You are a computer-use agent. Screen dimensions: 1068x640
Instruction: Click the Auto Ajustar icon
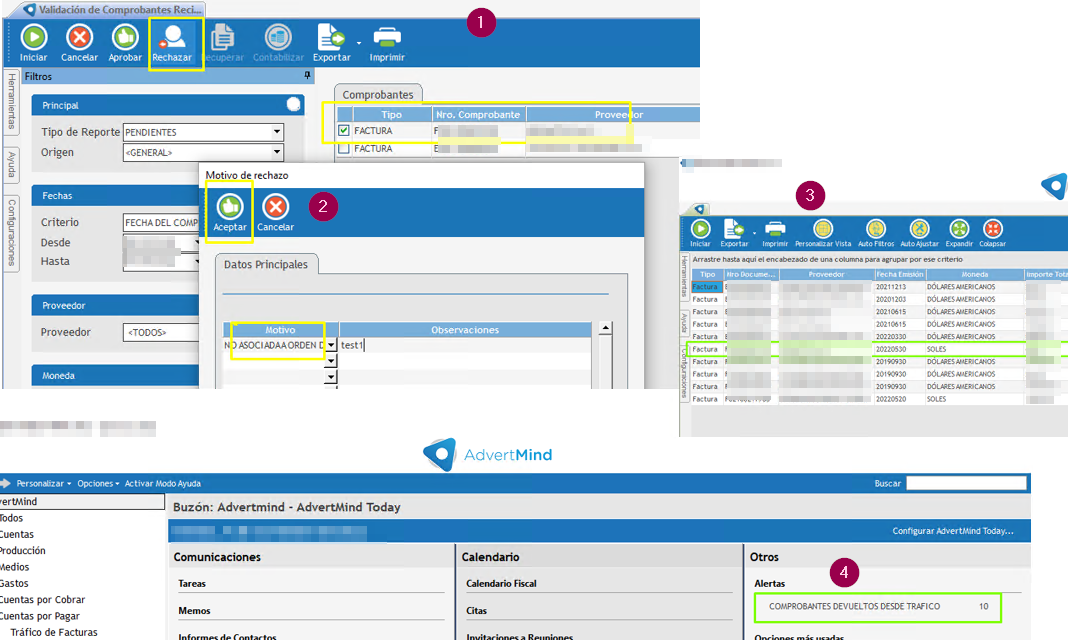pyautogui.click(x=919, y=229)
